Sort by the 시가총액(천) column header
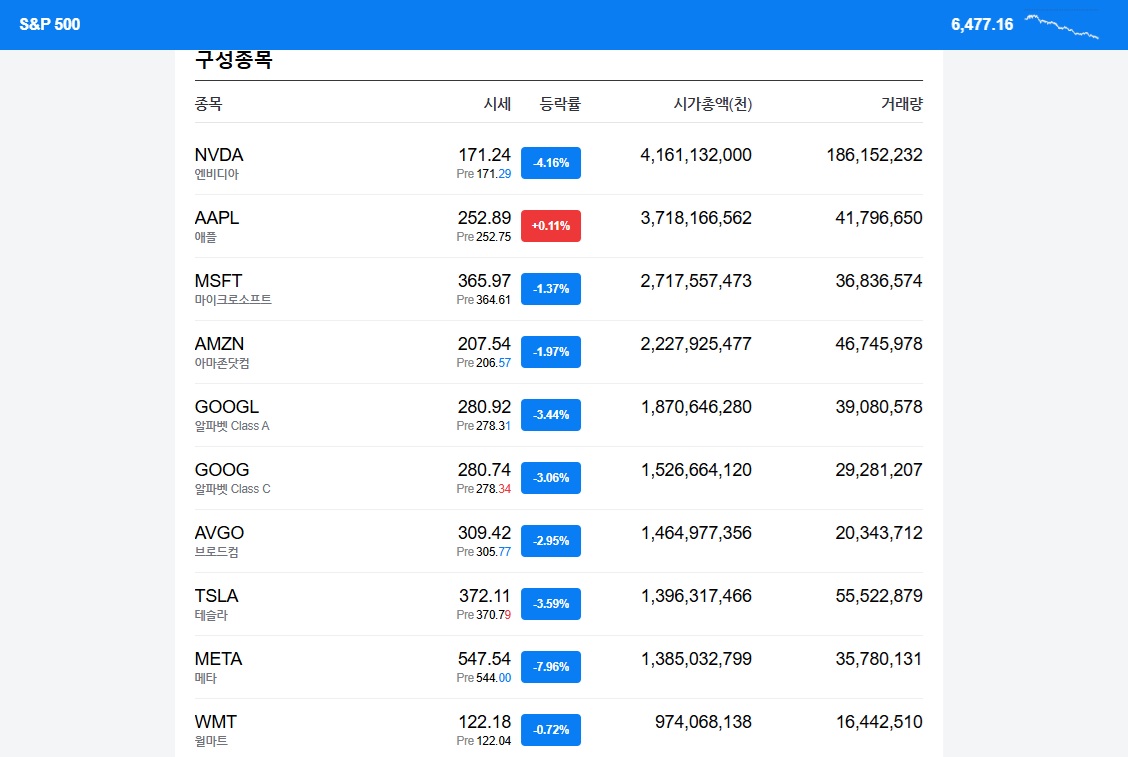Screen dimensions: 1128x757 pyautogui.click(x=712, y=104)
